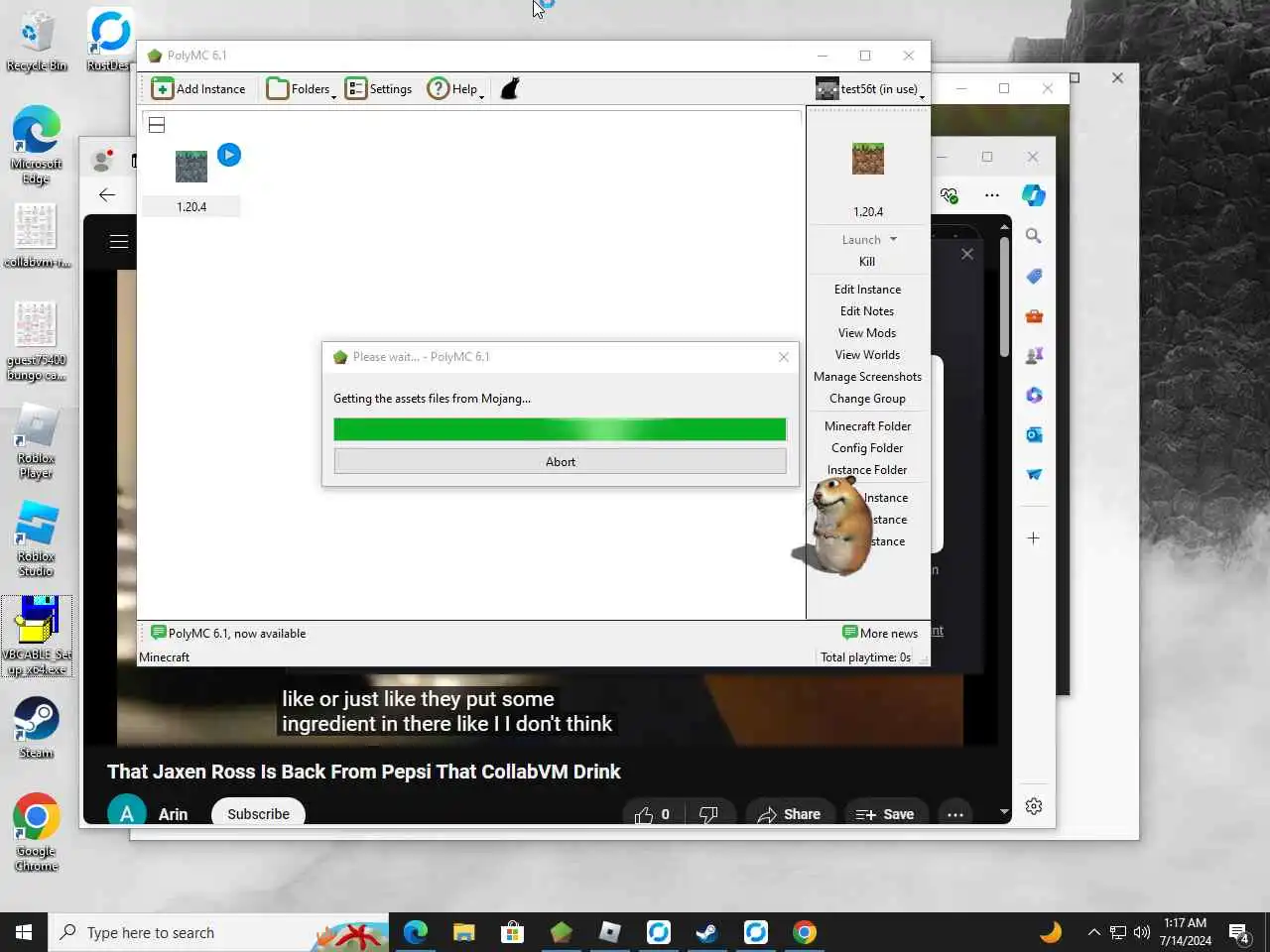
Task: Open the Help dropdown menu
Action: point(455,89)
